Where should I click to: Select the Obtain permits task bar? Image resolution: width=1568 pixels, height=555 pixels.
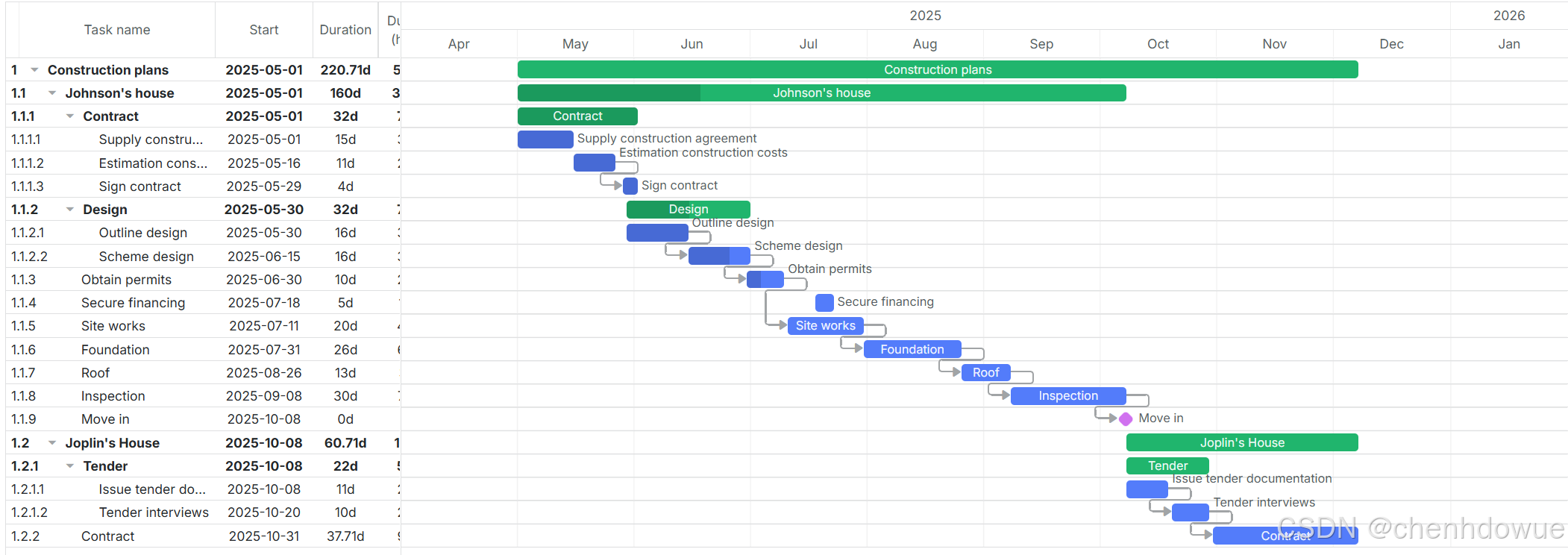tap(765, 279)
